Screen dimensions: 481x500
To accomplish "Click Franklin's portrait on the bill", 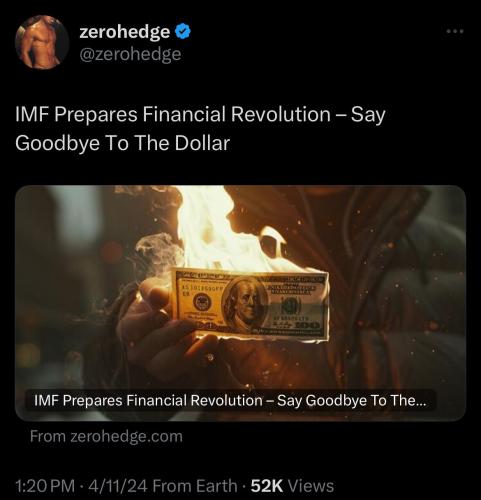I will [246, 303].
